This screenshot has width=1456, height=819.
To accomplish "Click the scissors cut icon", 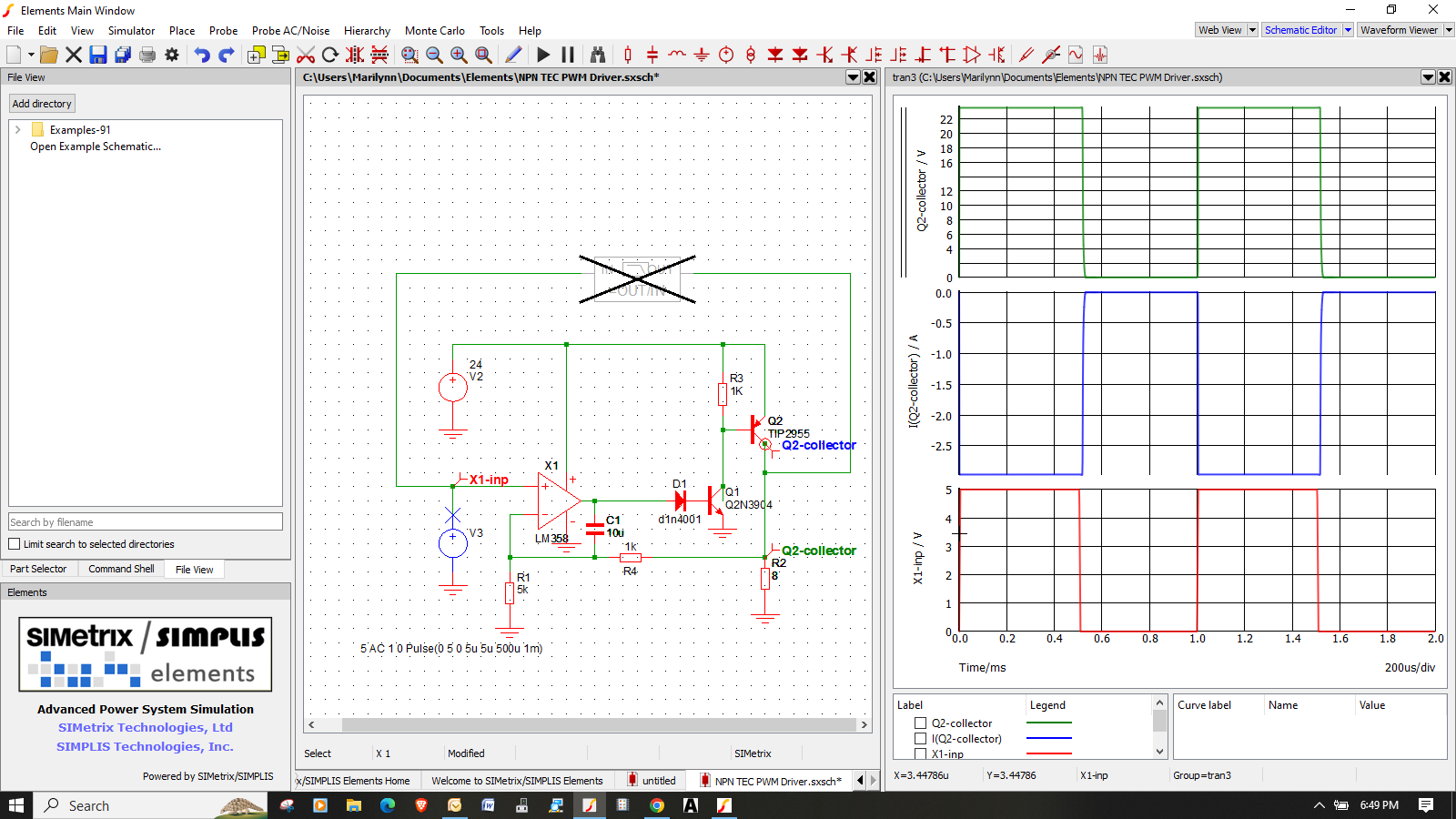I will click(x=306, y=55).
